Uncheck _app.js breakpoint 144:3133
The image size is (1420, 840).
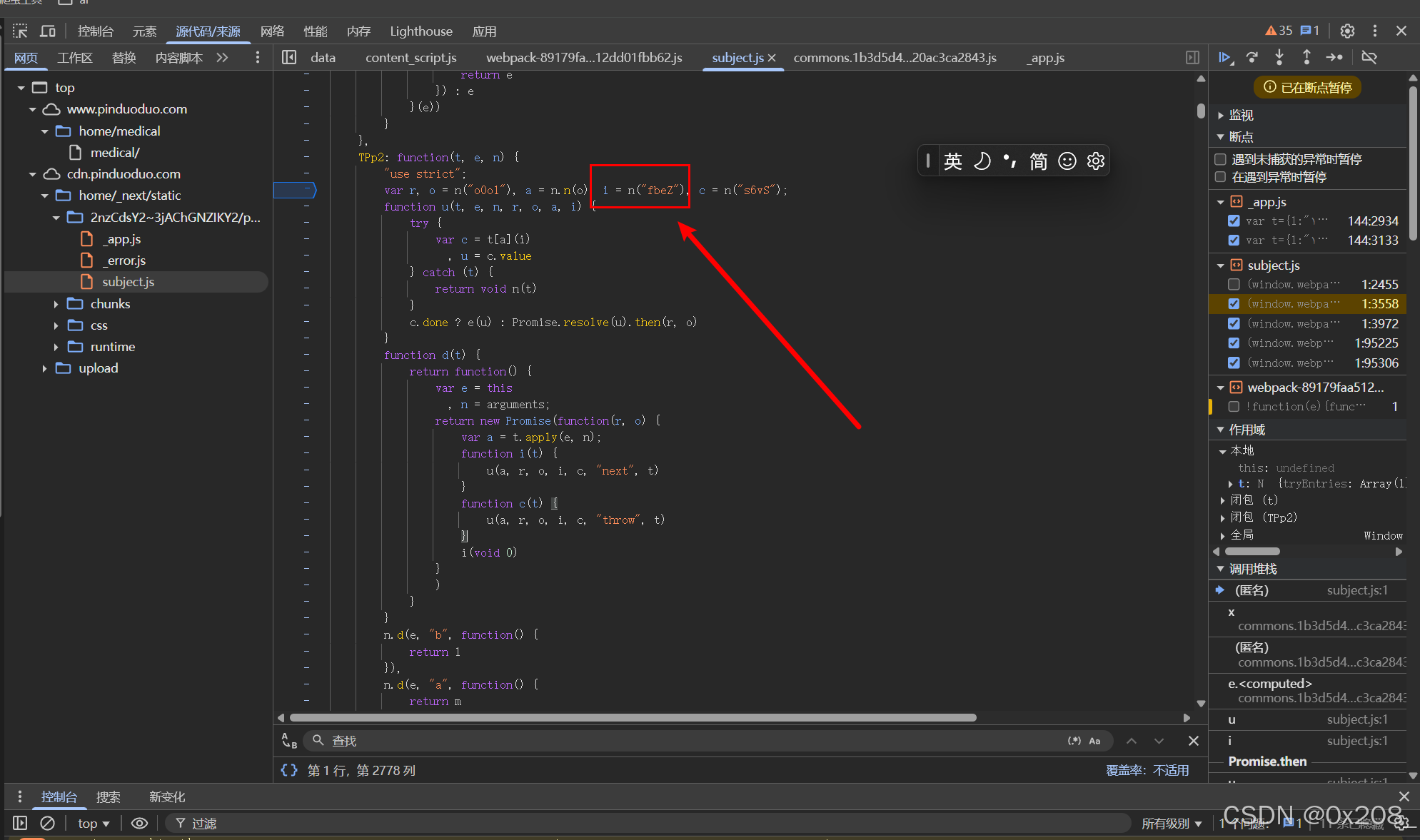pos(1234,240)
